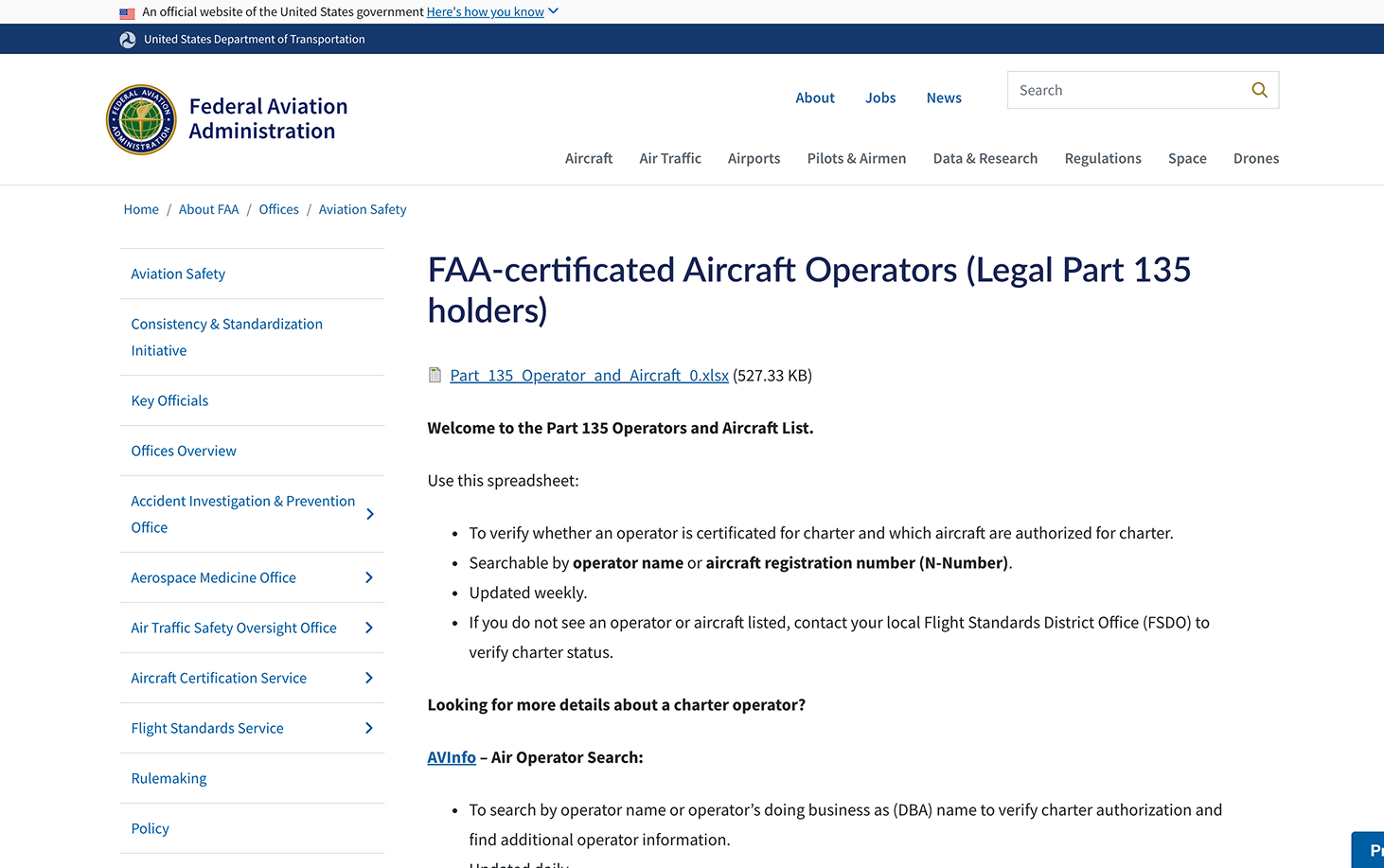Open the Airports menu
This screenshot has height=868, width=1384.
754,158
